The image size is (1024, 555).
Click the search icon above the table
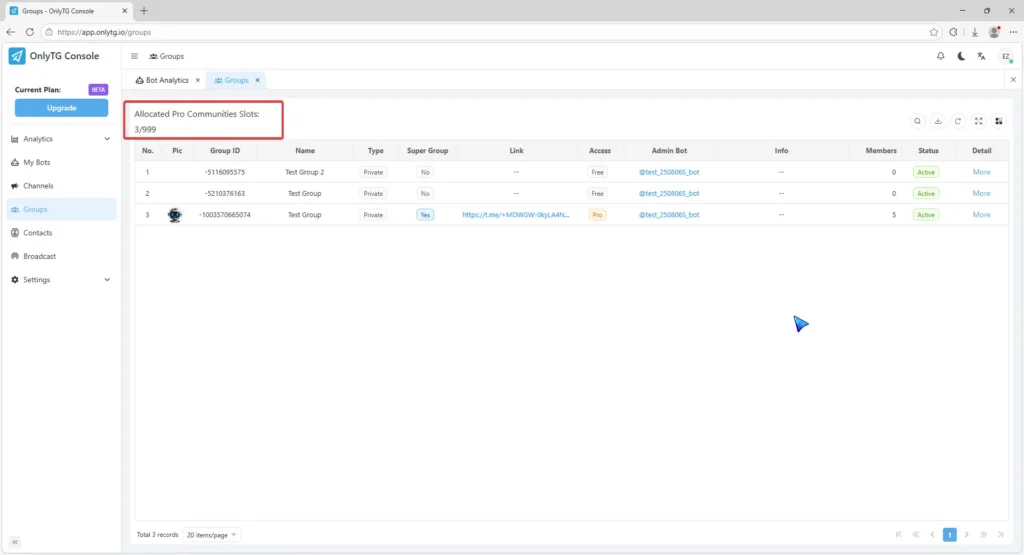click(917, 121)
